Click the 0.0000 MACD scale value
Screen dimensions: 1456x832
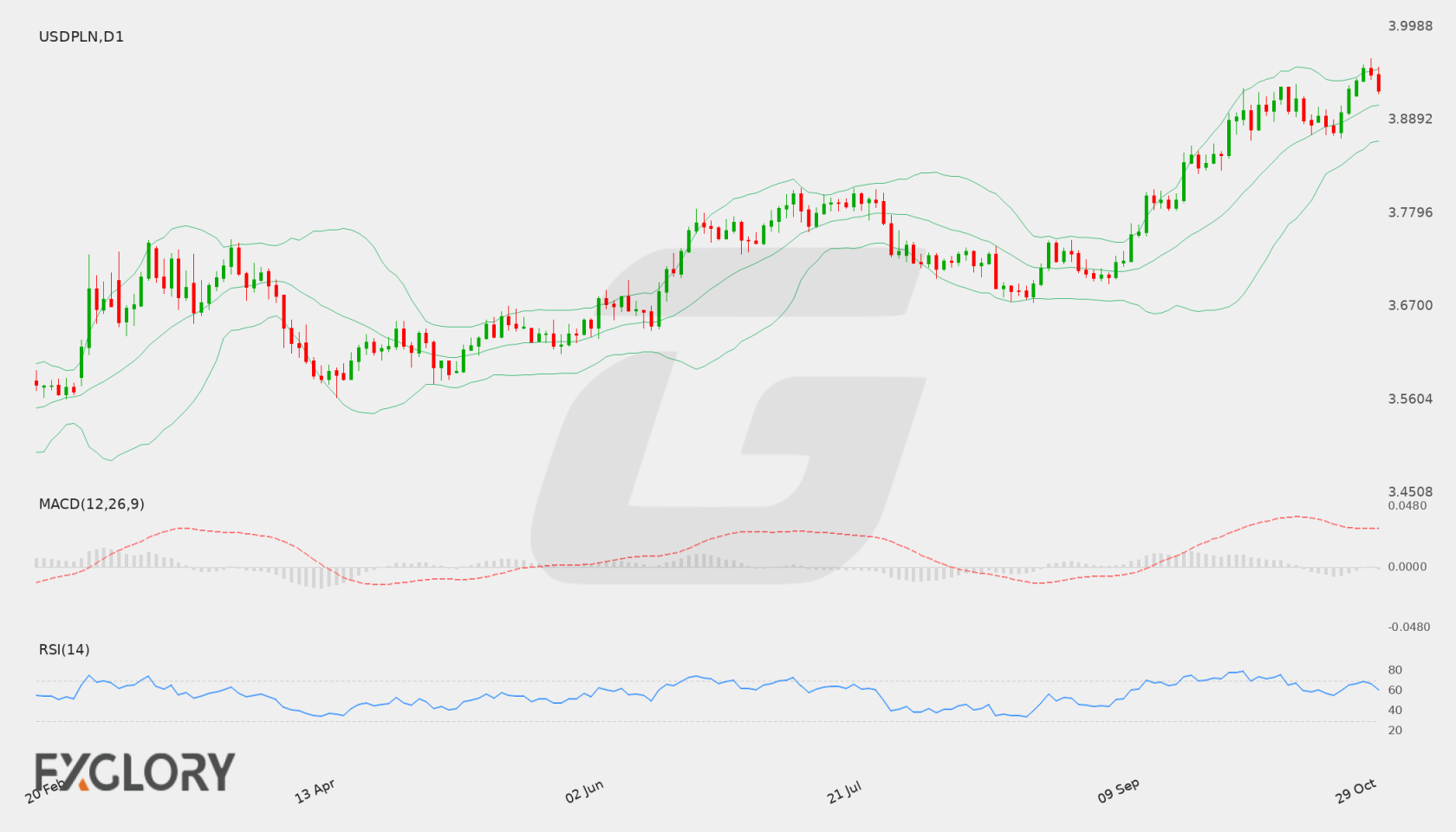tap(1407, 566)
